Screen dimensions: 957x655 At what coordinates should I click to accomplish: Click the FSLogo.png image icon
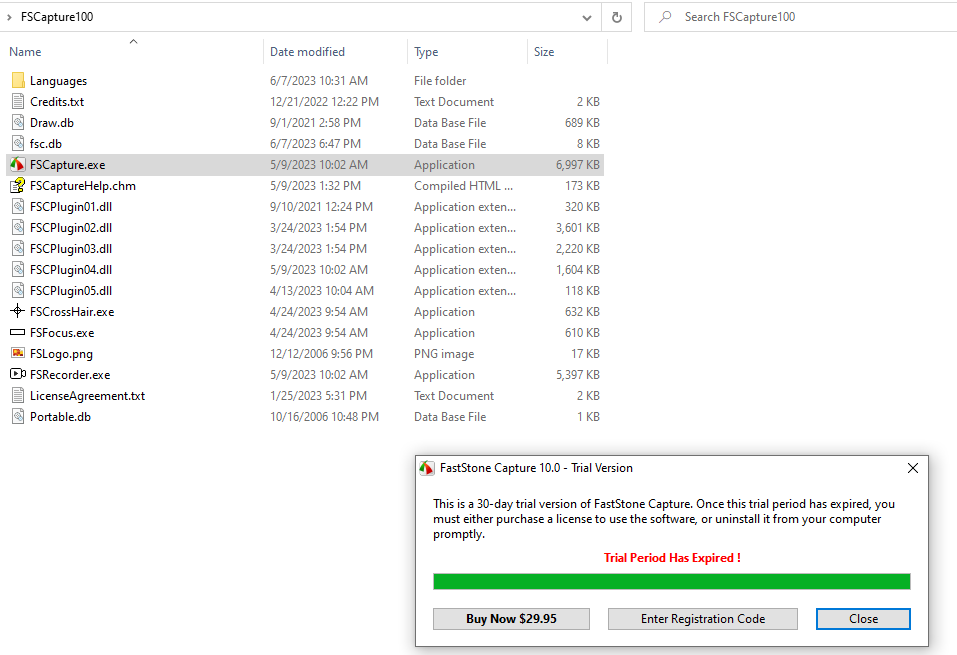(x=18, y=353)
